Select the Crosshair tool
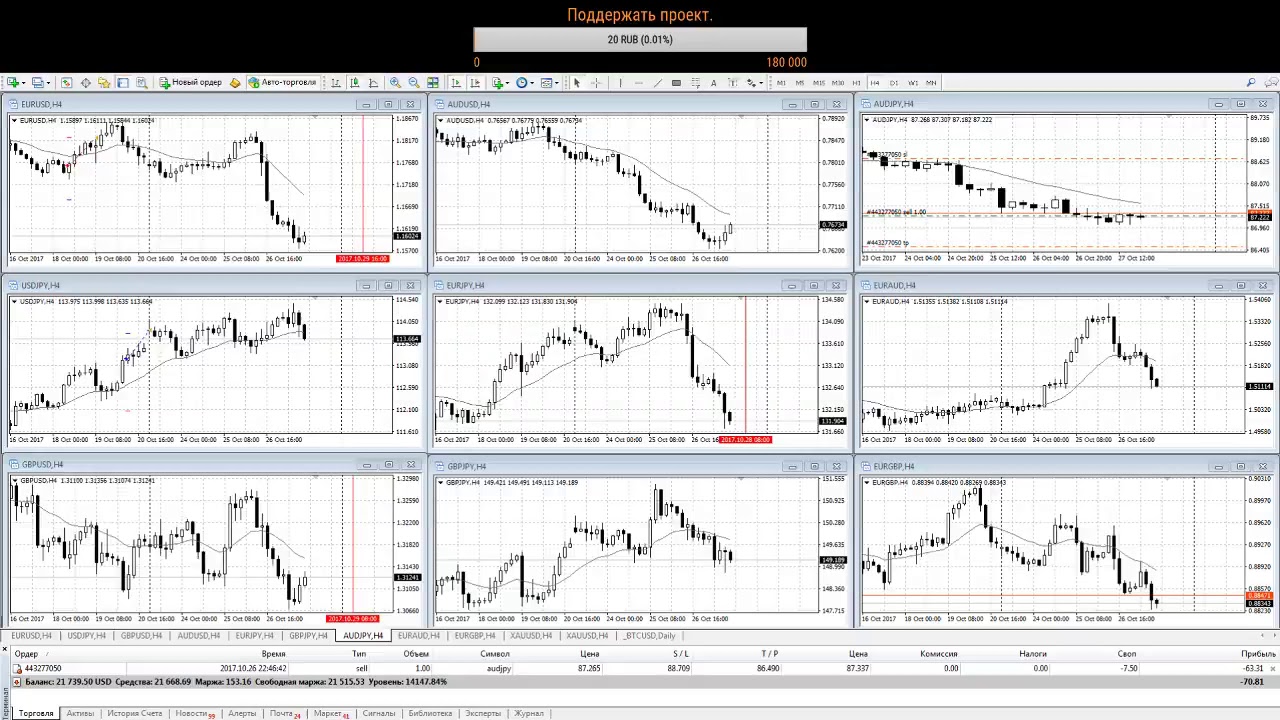The height and width of the screenshot is (720, 1280). pos(595,82)
